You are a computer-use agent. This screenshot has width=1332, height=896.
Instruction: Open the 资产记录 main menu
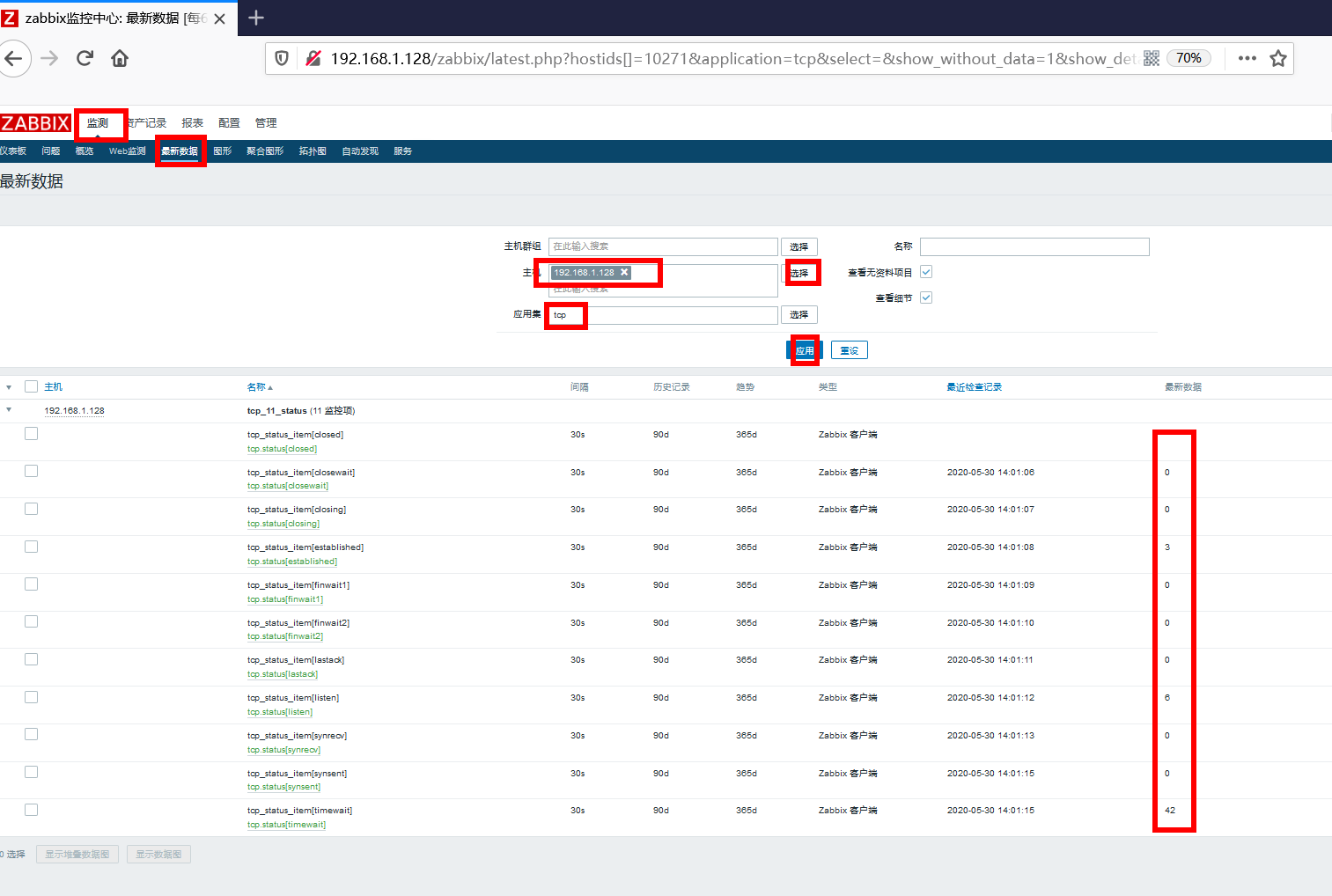[x=147, y=123]
